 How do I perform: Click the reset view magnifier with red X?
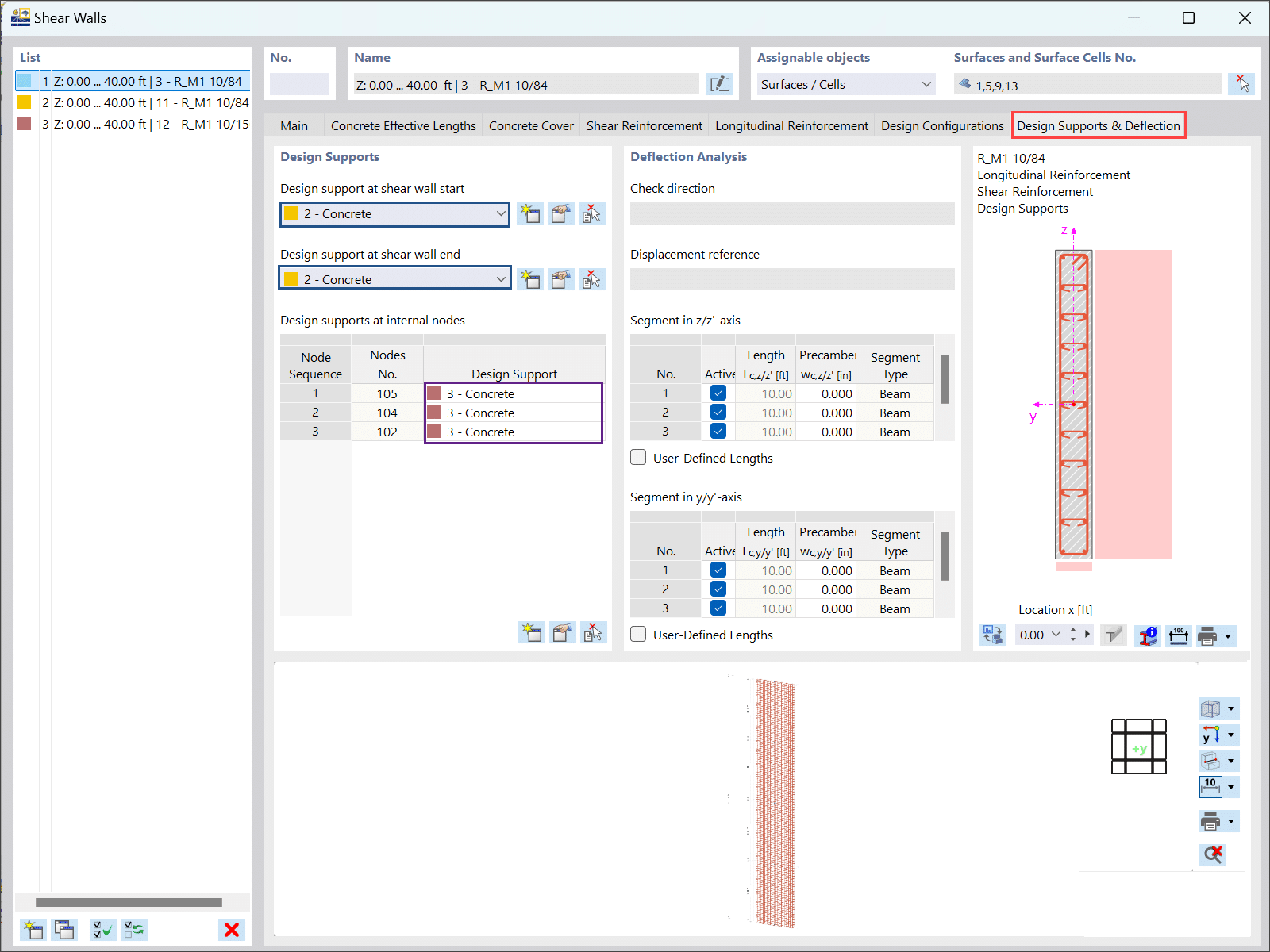[1213, 854]
